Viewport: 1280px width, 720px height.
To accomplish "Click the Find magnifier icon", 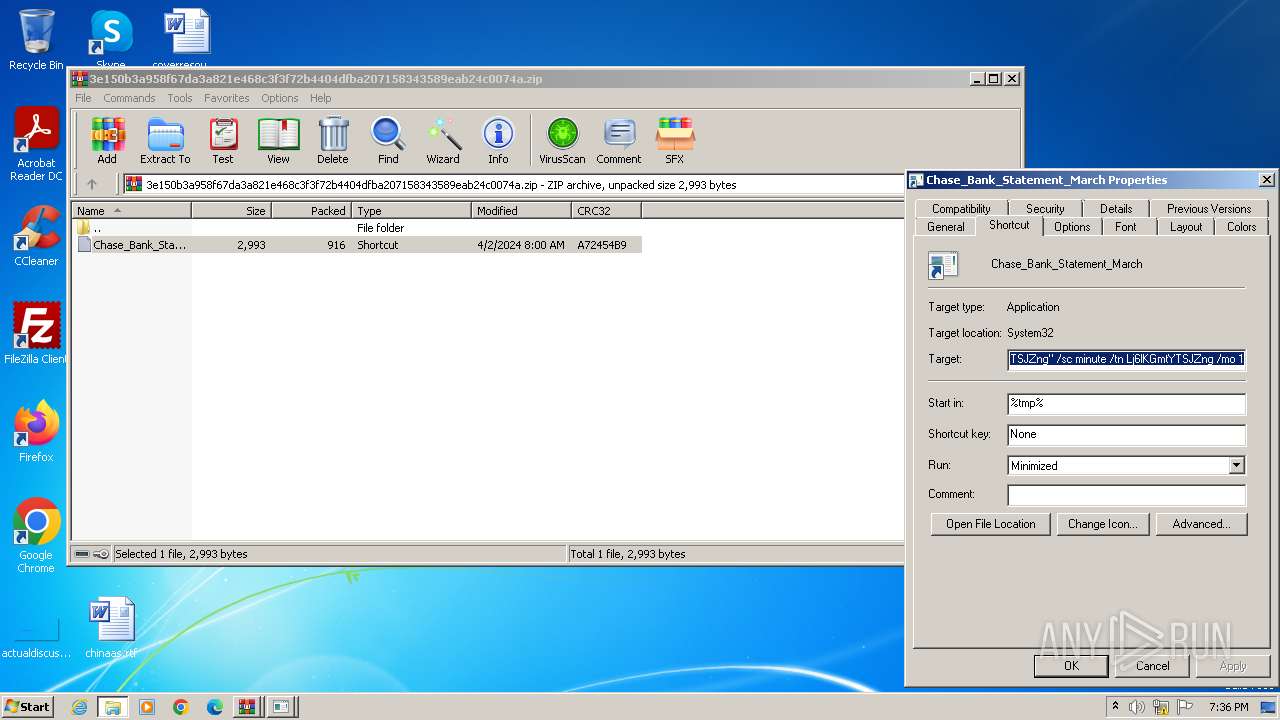I will [388, 141].
